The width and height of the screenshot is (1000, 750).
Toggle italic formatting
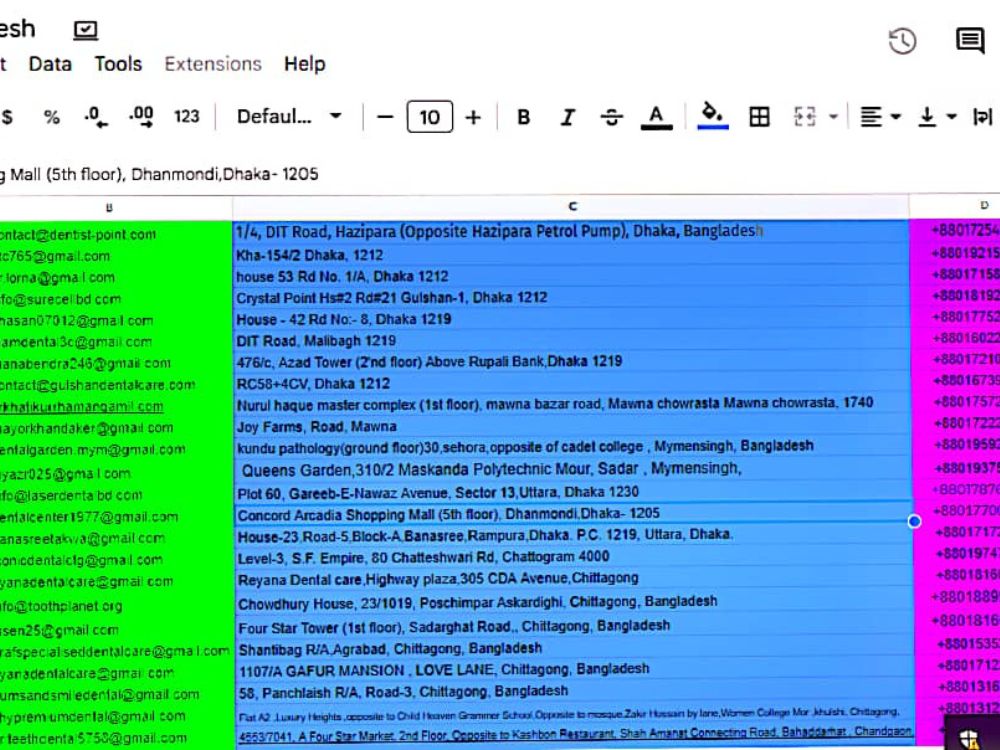(567, 117)
